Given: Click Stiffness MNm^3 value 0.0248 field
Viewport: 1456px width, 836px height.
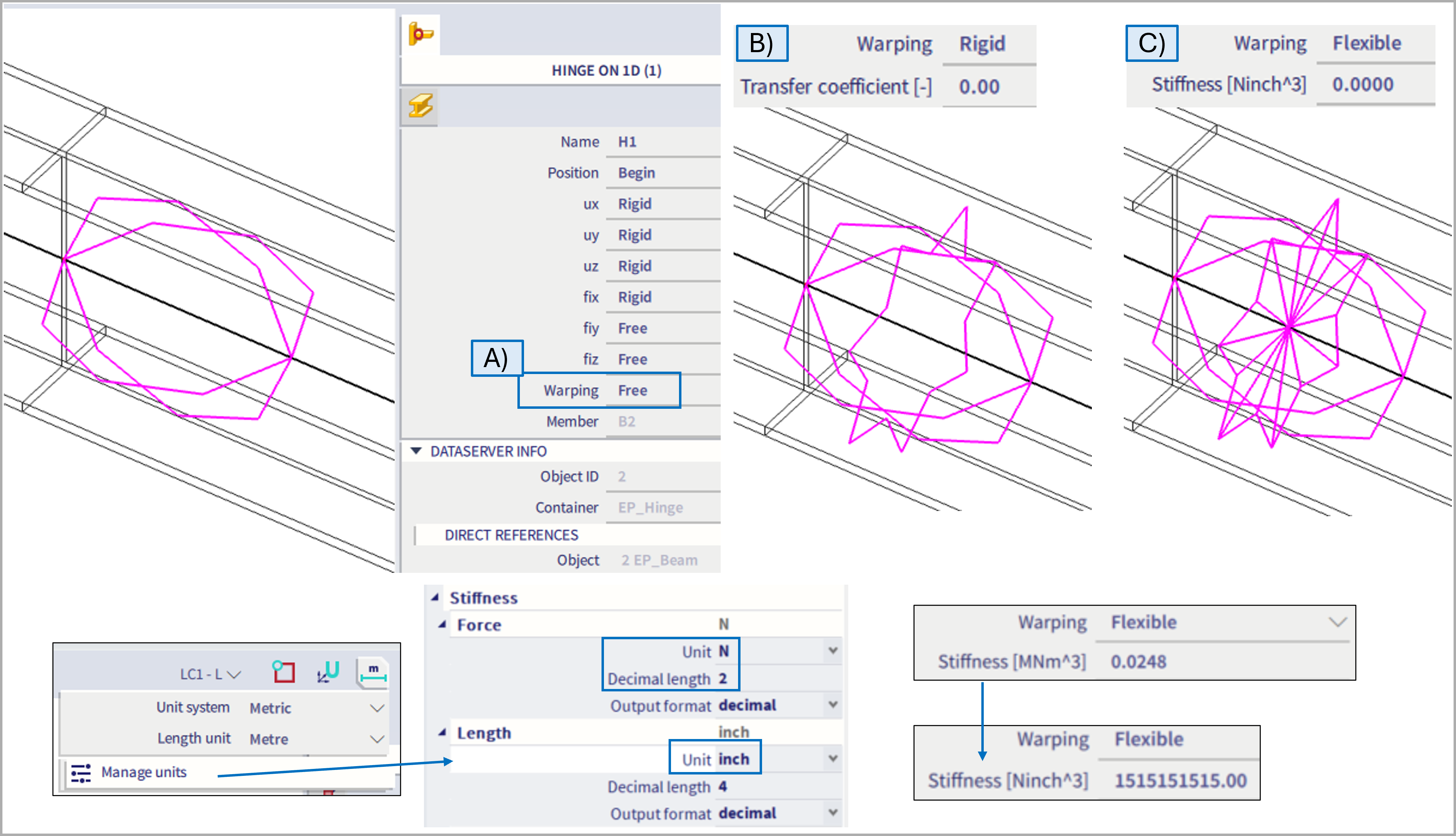Looking at the screenshot, I should pyautogui.click(x=1139, y=662).
